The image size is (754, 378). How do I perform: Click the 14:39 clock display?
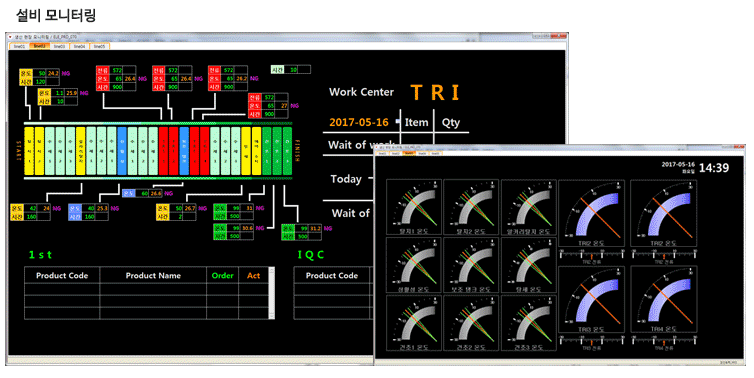tap(714, 168)
